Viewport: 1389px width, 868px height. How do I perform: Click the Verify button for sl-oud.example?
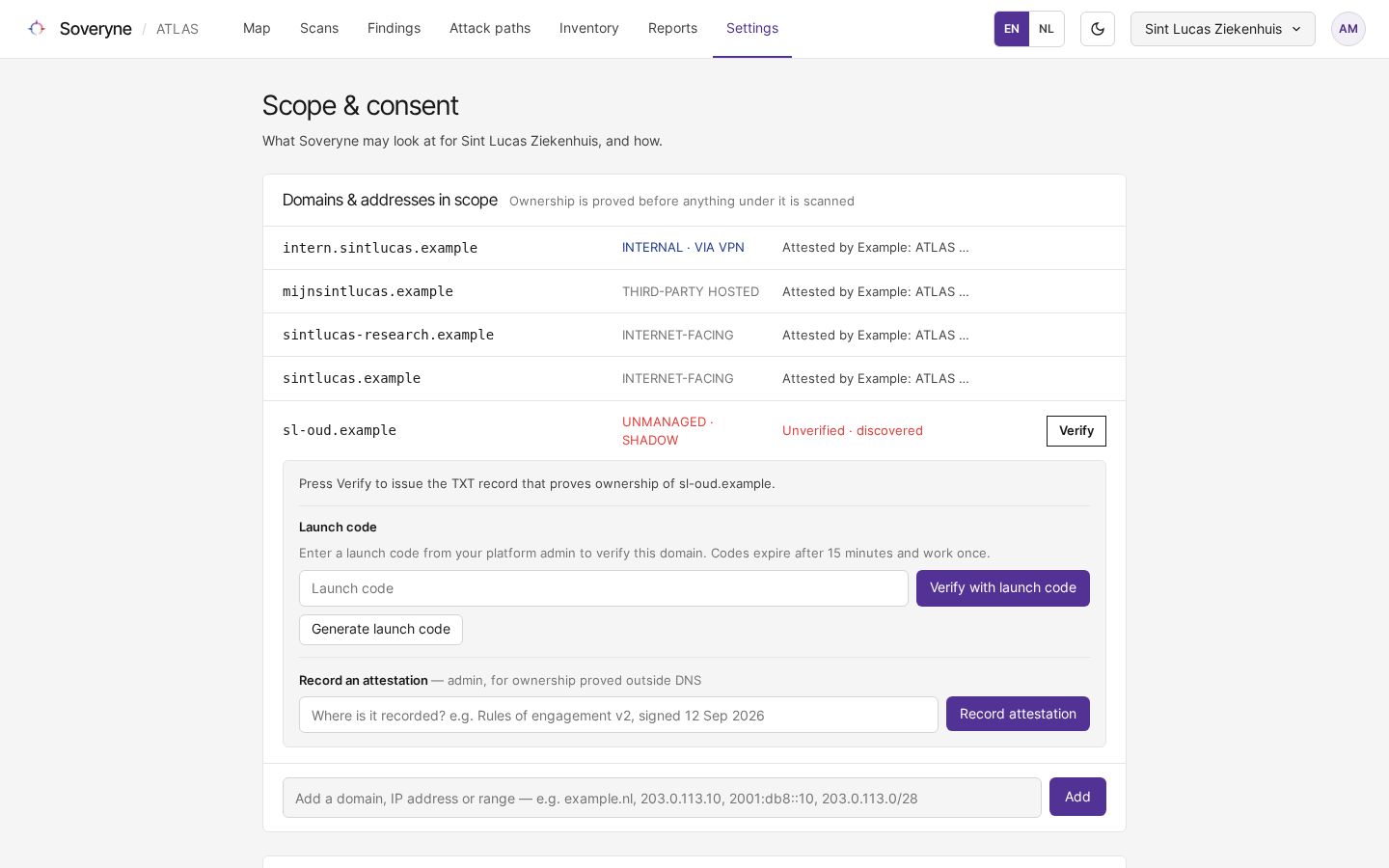tap(1076, 431)
